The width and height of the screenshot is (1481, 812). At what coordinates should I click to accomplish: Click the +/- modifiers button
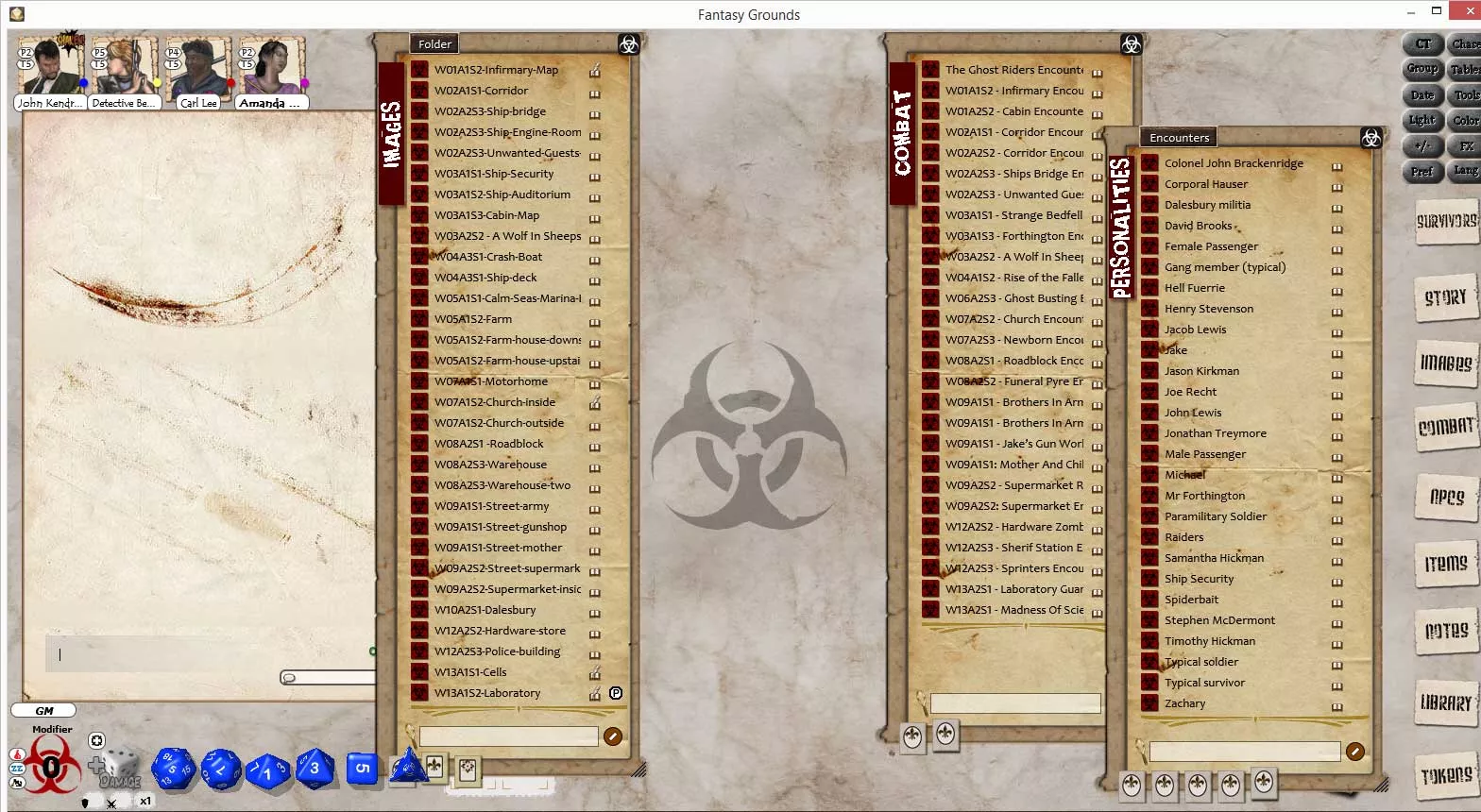[x=1423, y=146]
